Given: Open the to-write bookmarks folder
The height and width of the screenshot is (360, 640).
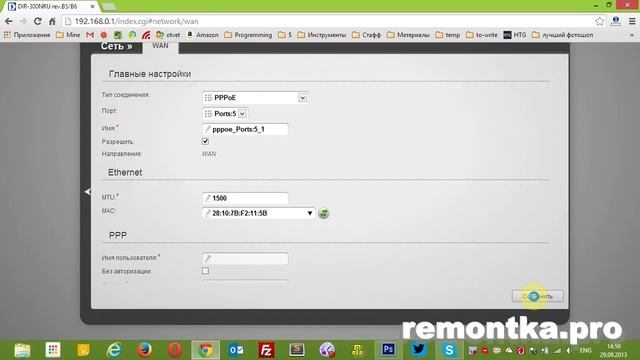Looking at the screenshot, I should [x=482, y=35].
